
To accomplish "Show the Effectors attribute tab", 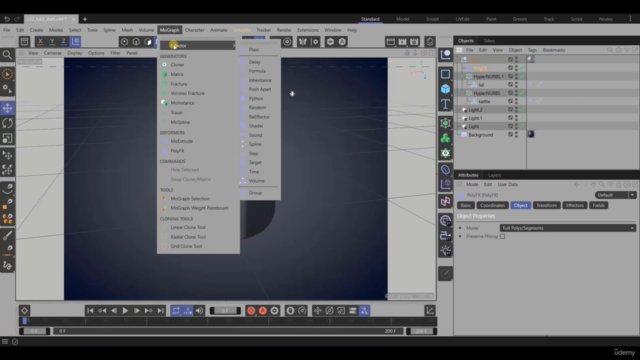I will point(575,205).
